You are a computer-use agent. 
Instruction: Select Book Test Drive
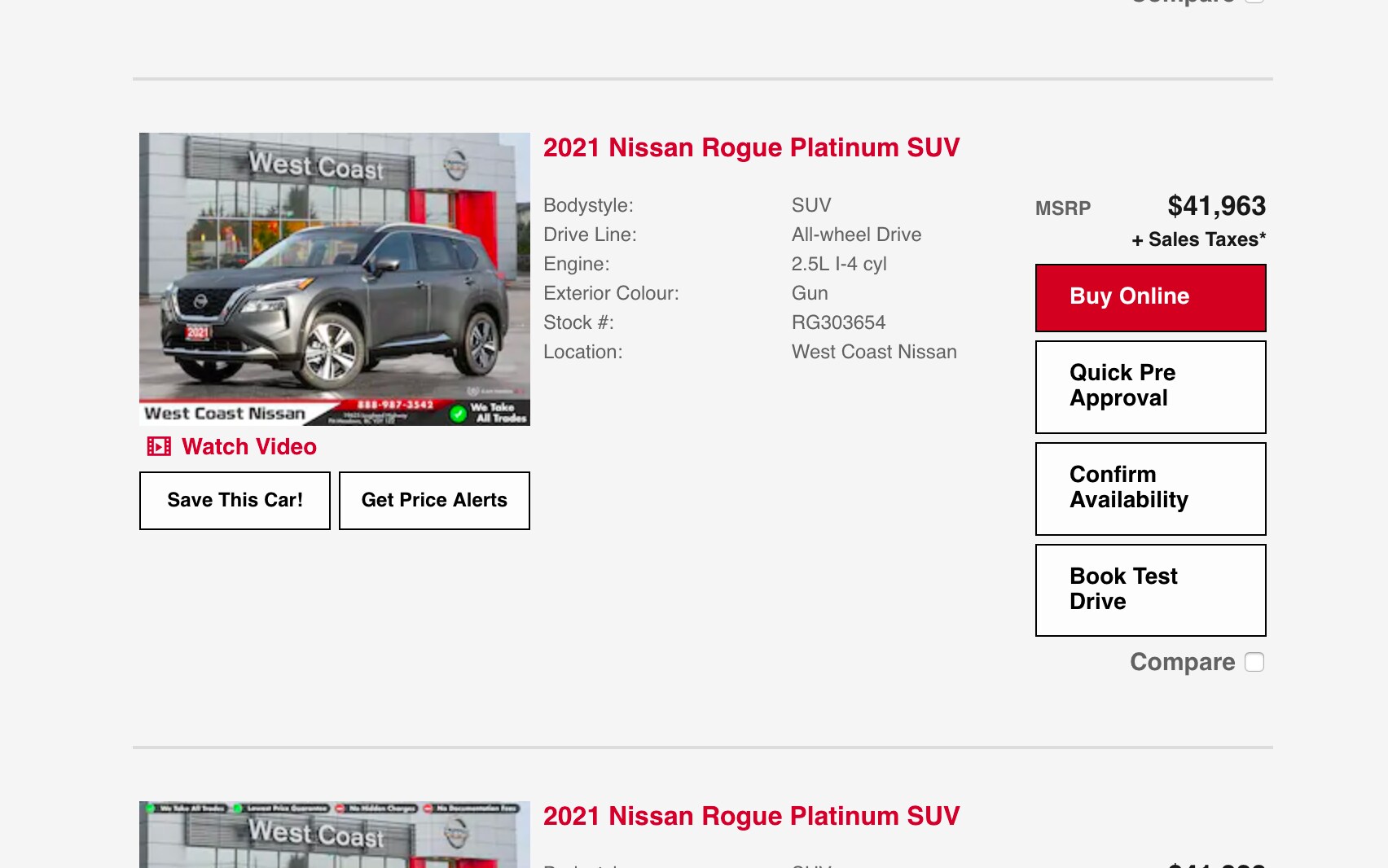[1150, 590]
